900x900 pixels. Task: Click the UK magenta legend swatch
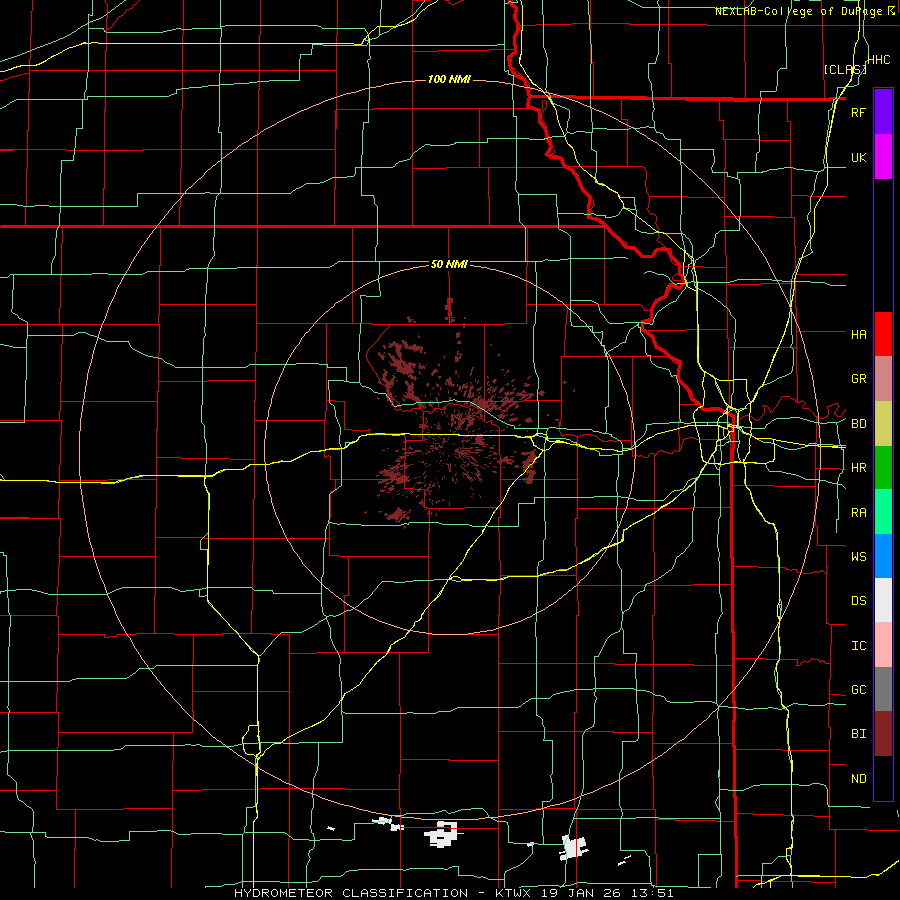click(883, 157)
